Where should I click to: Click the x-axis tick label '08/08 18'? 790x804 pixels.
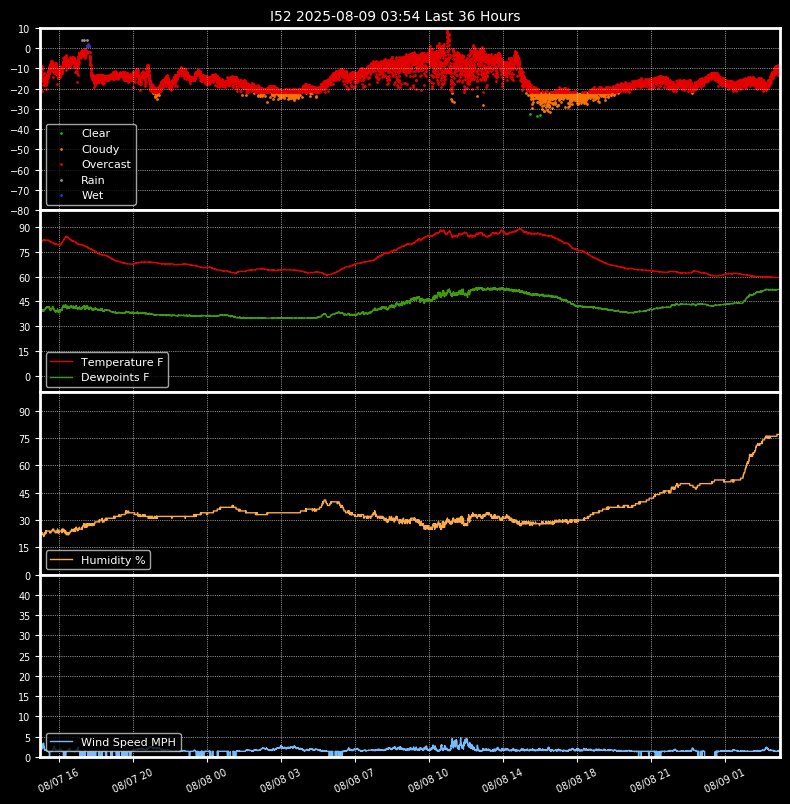pos(576,780)
